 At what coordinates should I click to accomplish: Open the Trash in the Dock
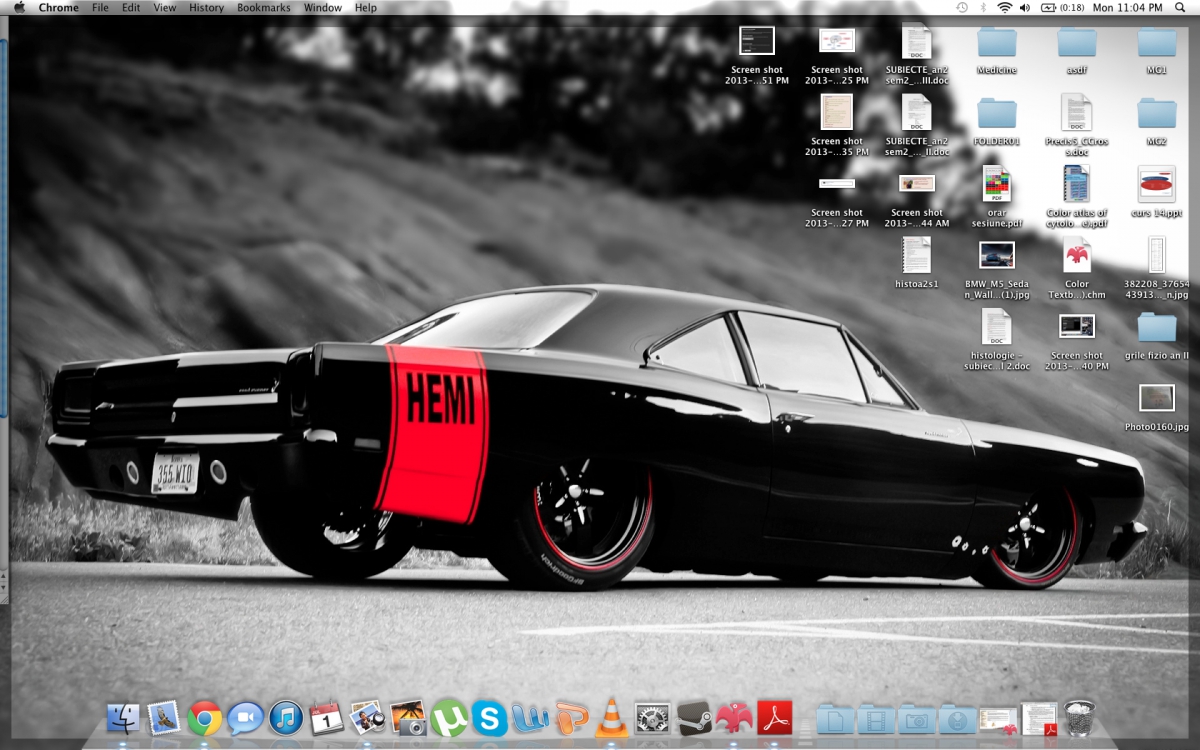pyautogui.click(x=1080, y=717)
